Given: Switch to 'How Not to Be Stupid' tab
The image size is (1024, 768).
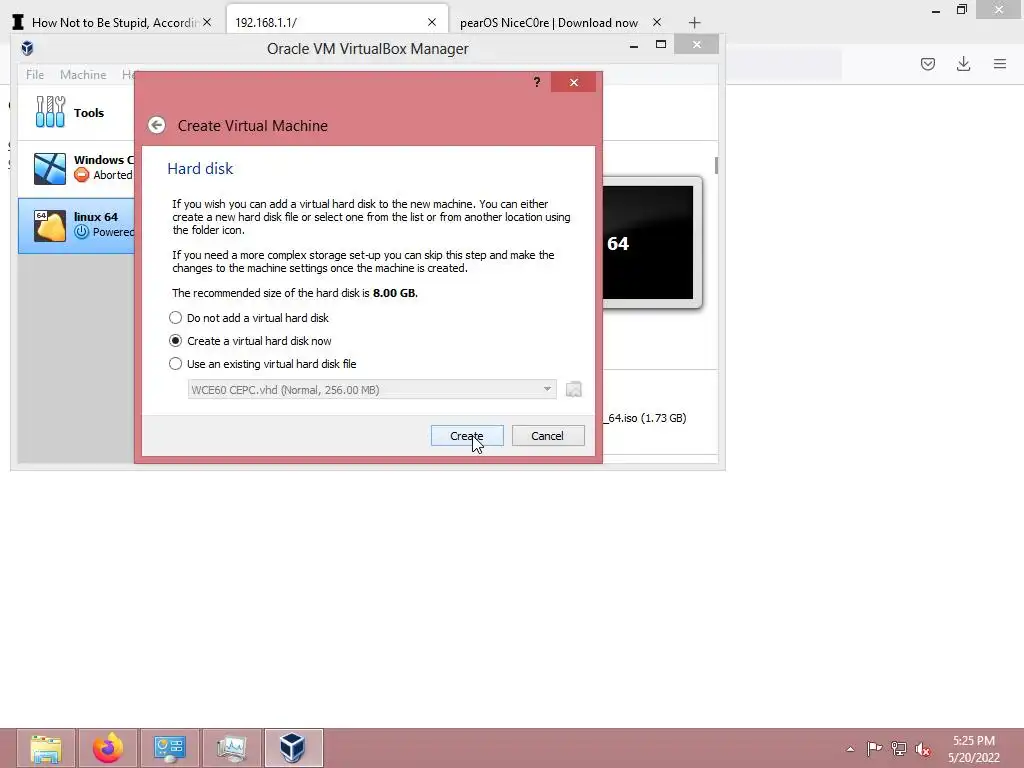Looking at the screenshot, I should (x=114, y=23).
